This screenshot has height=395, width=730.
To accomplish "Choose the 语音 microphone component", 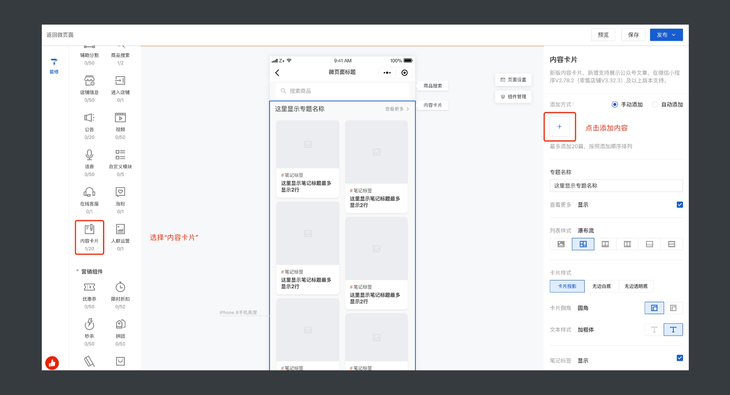I will 89,155.
